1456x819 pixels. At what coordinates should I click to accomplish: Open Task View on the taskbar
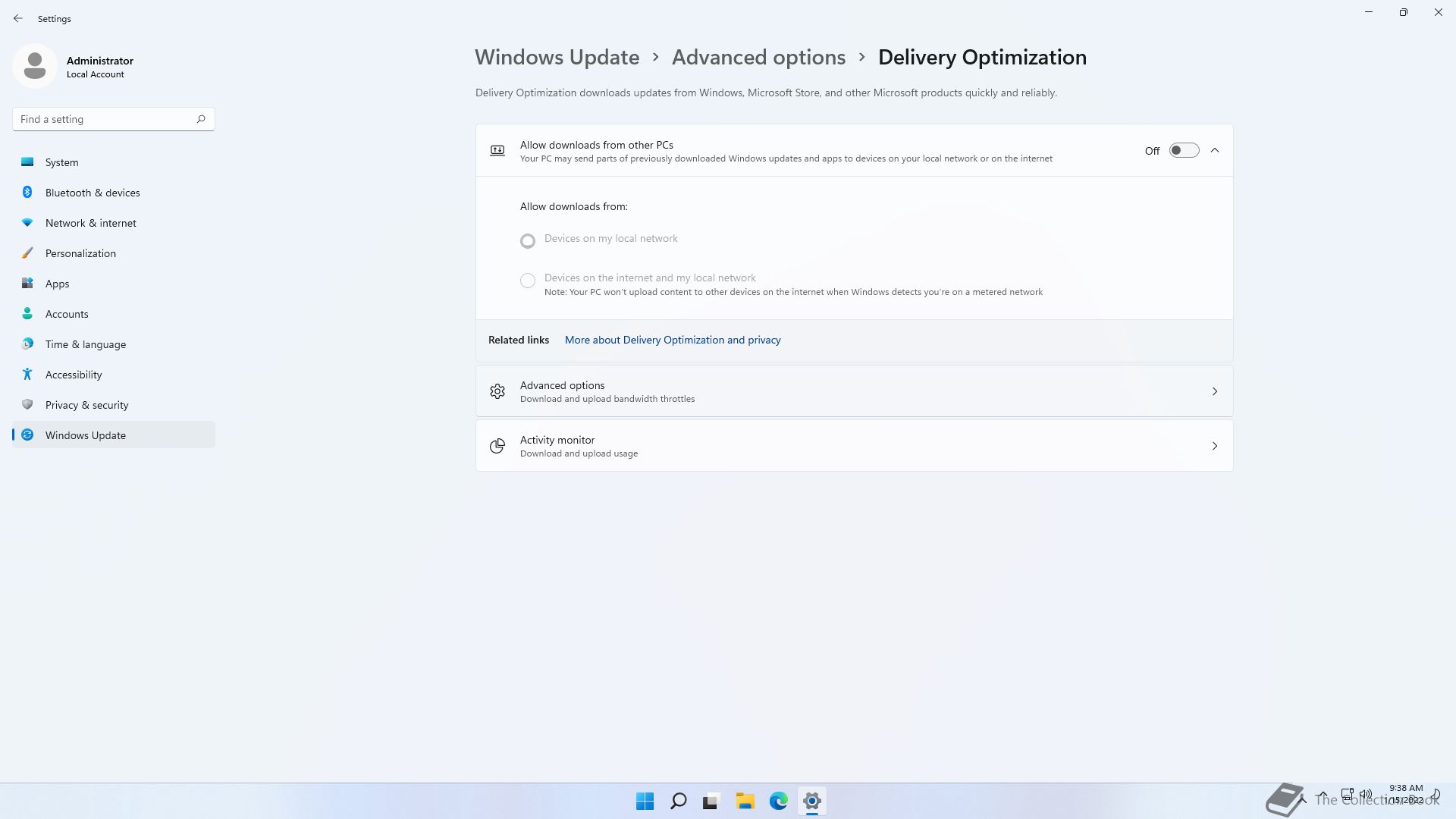coord(711,801)
